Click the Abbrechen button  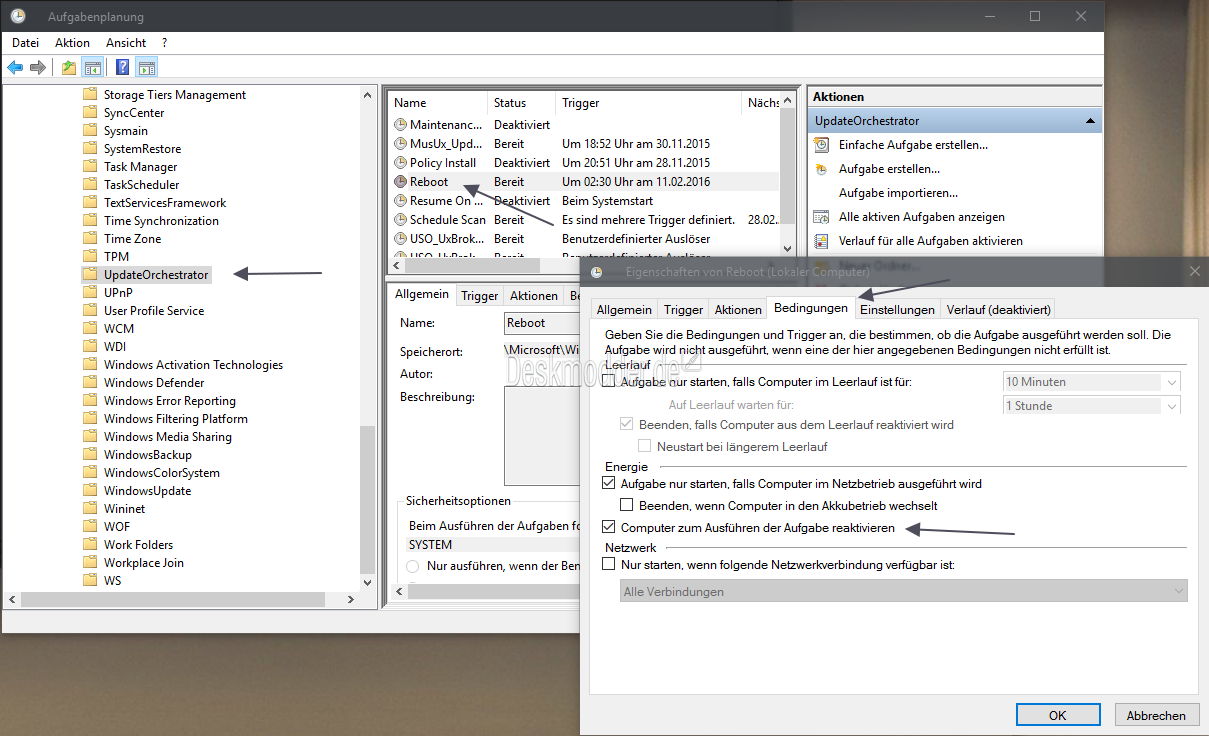(x=1156, y=715)
